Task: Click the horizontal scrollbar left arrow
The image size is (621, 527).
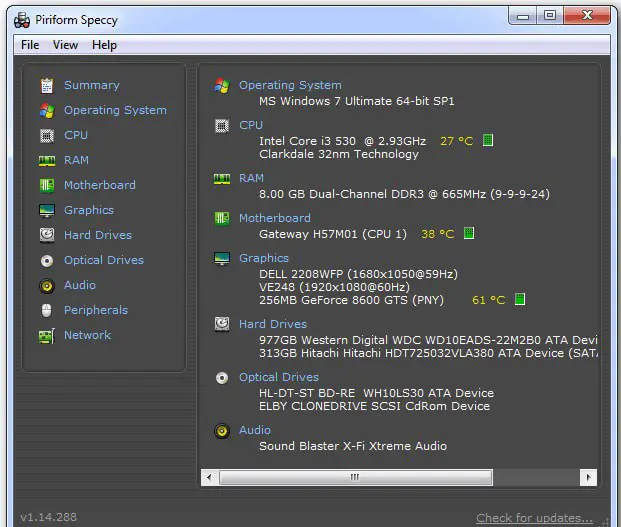Action: (209, 477)
